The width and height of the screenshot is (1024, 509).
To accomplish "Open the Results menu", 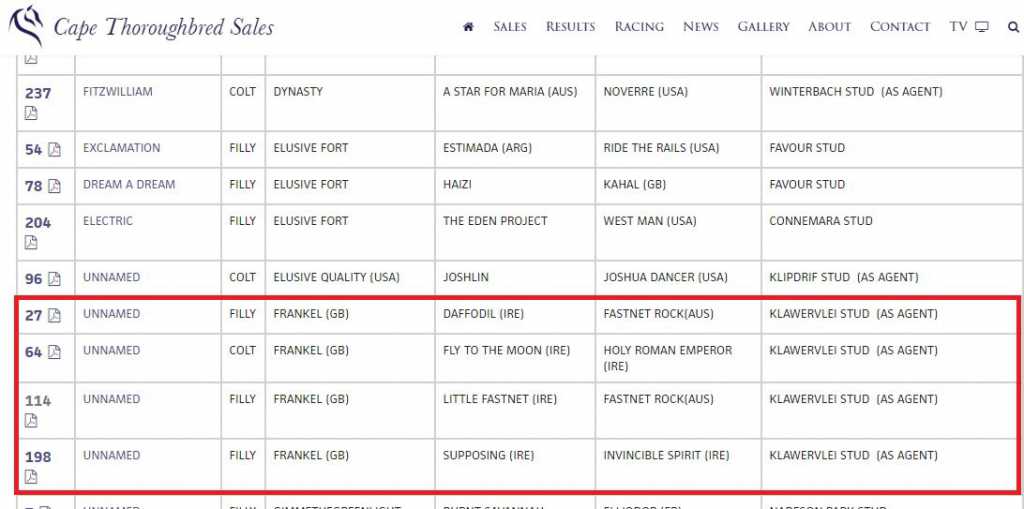I will [x=570, y=27].
